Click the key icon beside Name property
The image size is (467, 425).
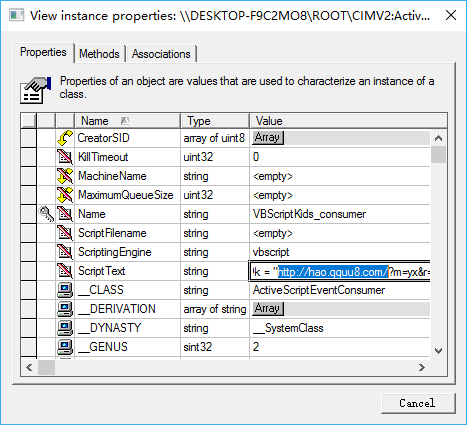(x=46, y=214)
